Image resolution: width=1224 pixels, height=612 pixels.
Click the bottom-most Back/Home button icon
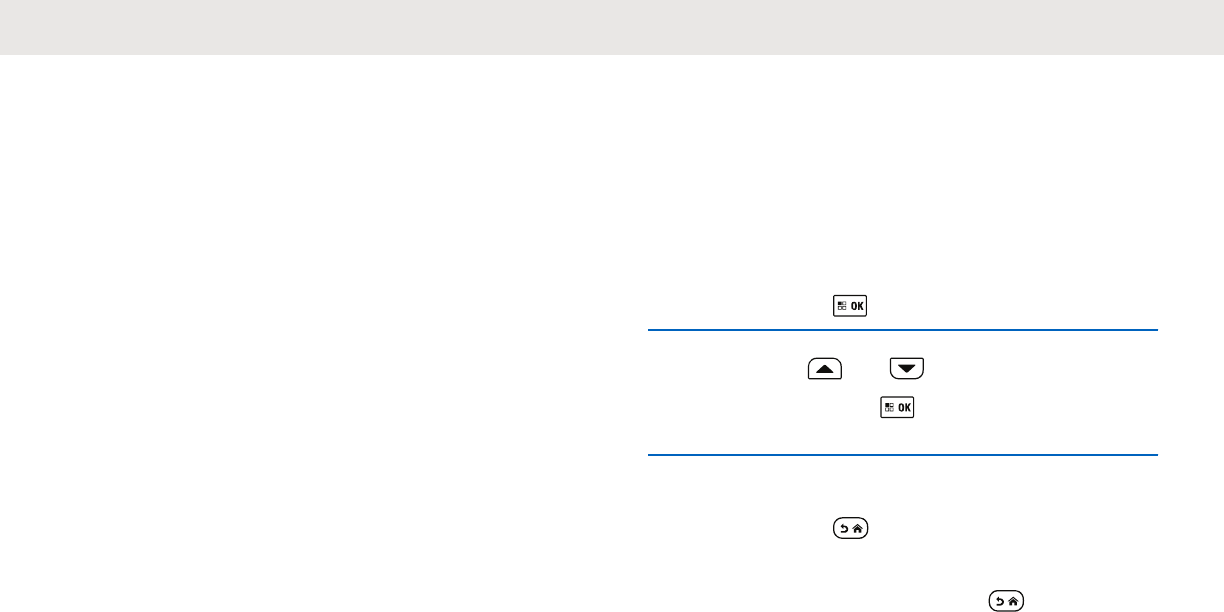tap(1007, 601)
